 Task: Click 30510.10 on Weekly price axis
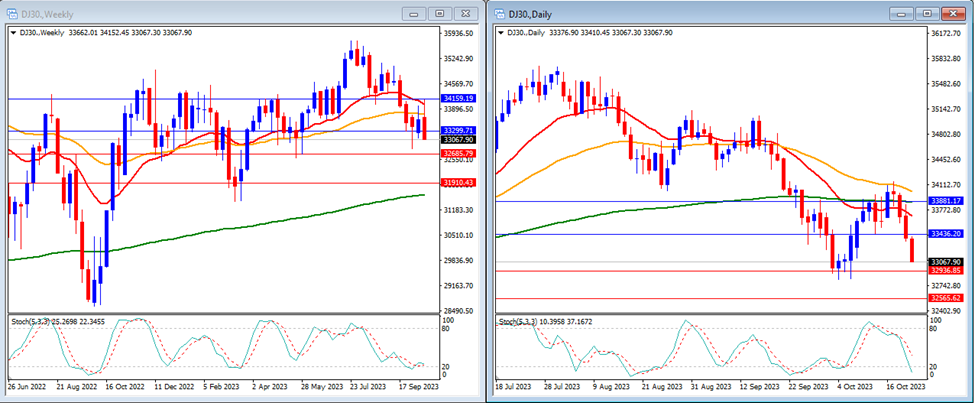pyautogui.click(x=461, y=235)
